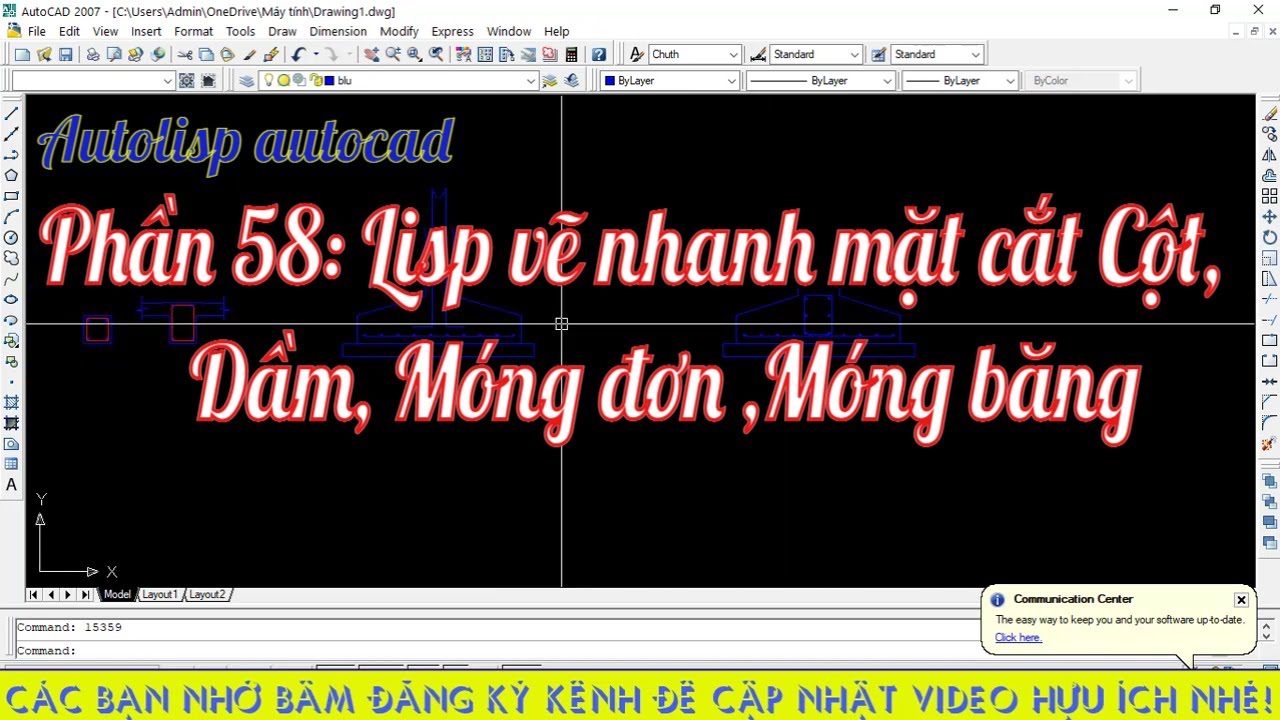Select the Spline draw tool
Screen dimensions: 1280x720
[x=12, y=279]
